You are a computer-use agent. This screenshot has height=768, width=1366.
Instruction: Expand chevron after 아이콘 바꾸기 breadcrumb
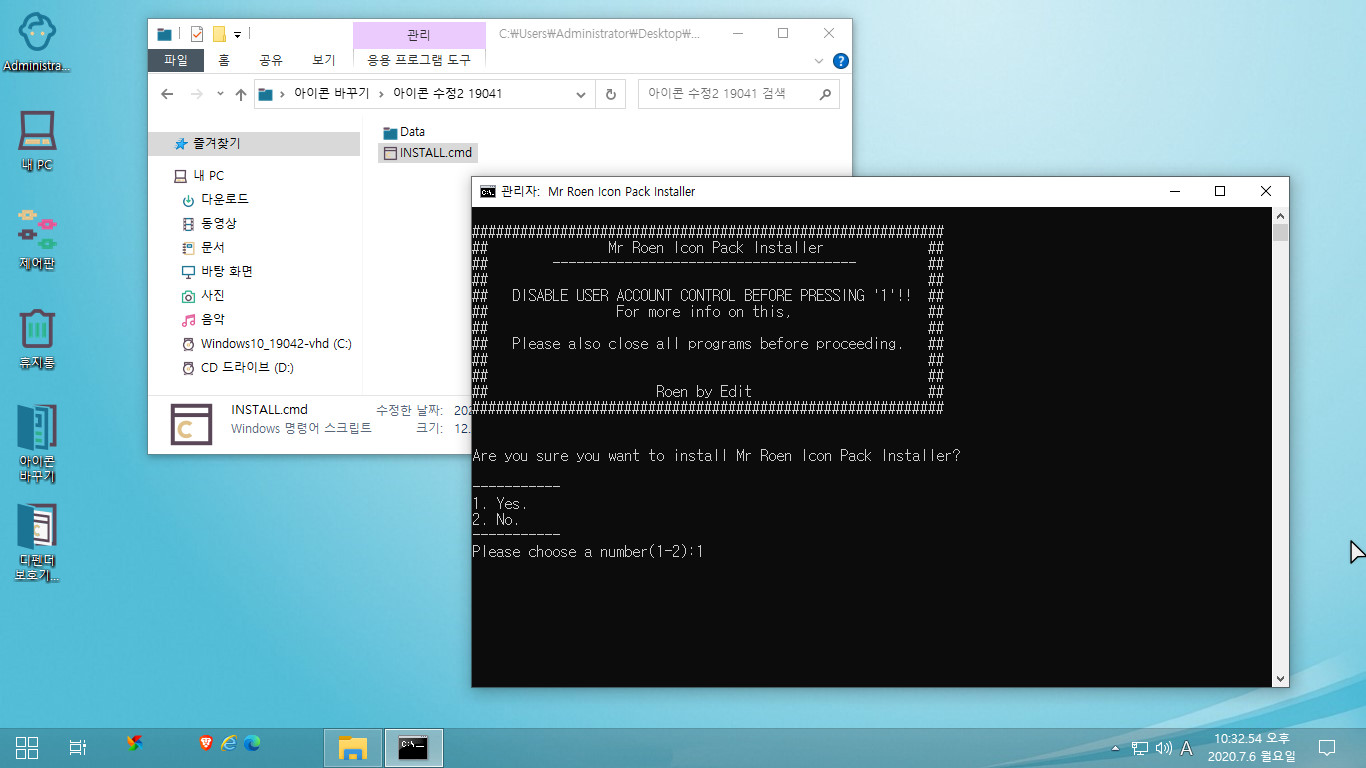pos(382,94)
